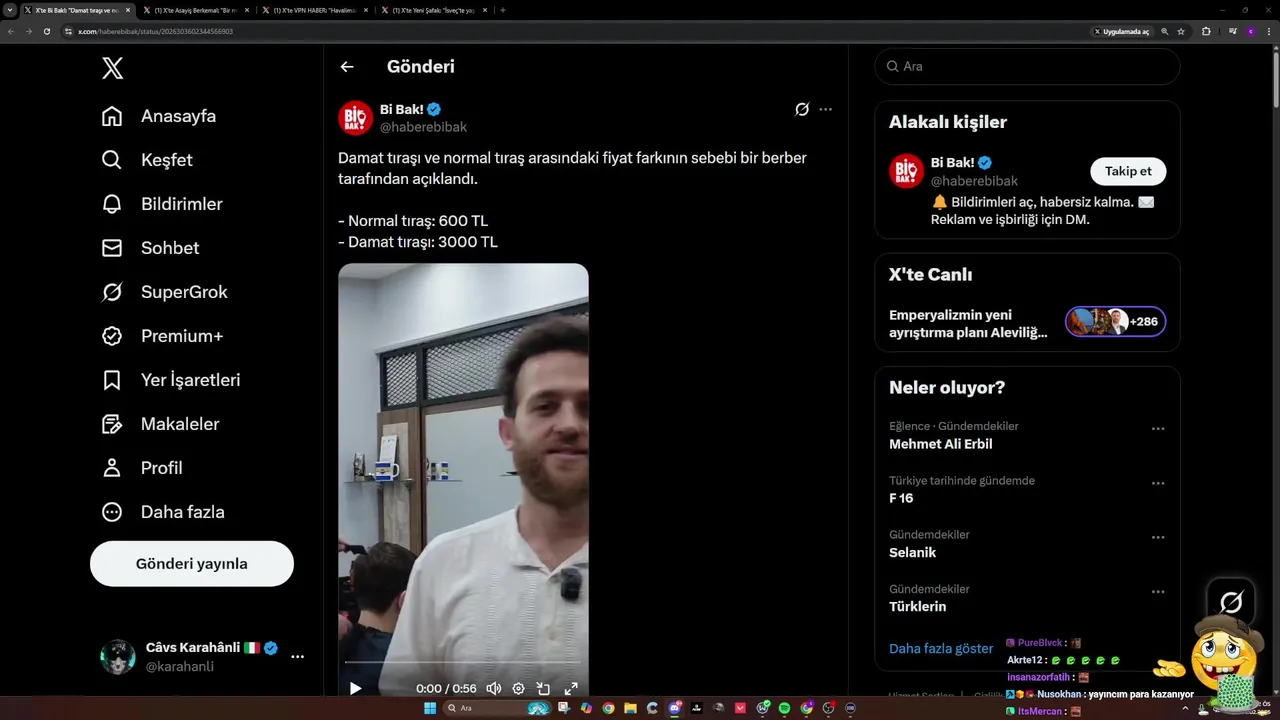This screenshot has width=1280, height=720.
Task: Click Daha fazla göster link
Action: 941,648
